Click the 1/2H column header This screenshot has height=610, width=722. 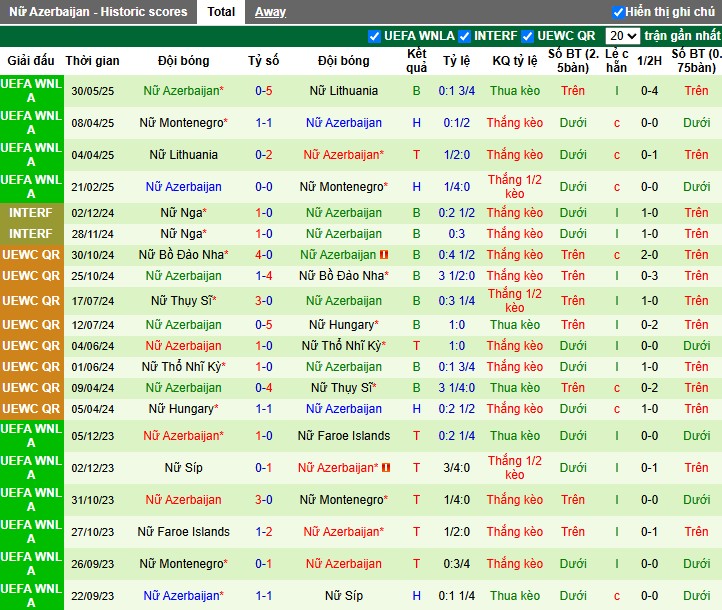(x=649, y=61)
